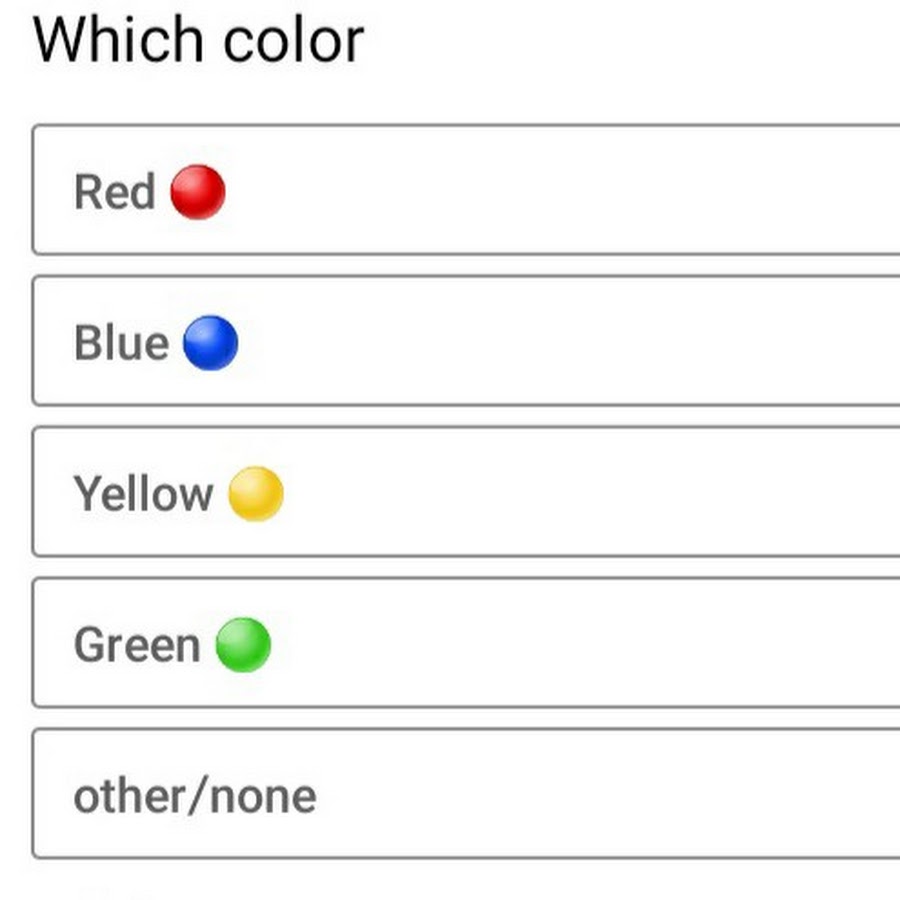Click empty space inside the Green option box
Viewport: 900px width, 900px height.
tap(600, 643)
